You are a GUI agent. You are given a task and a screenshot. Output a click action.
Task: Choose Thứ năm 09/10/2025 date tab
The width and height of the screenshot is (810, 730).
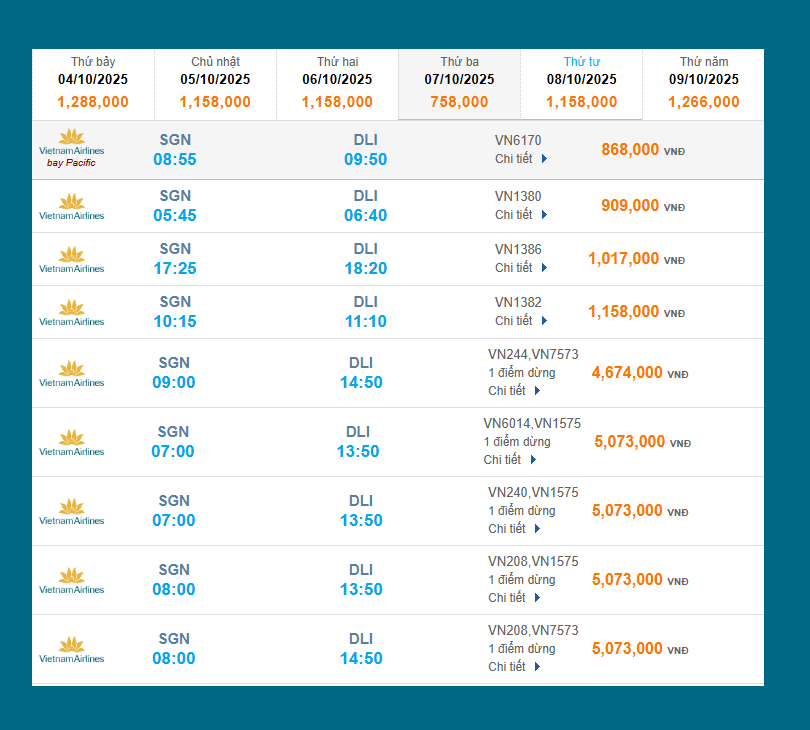coord(703,82)
